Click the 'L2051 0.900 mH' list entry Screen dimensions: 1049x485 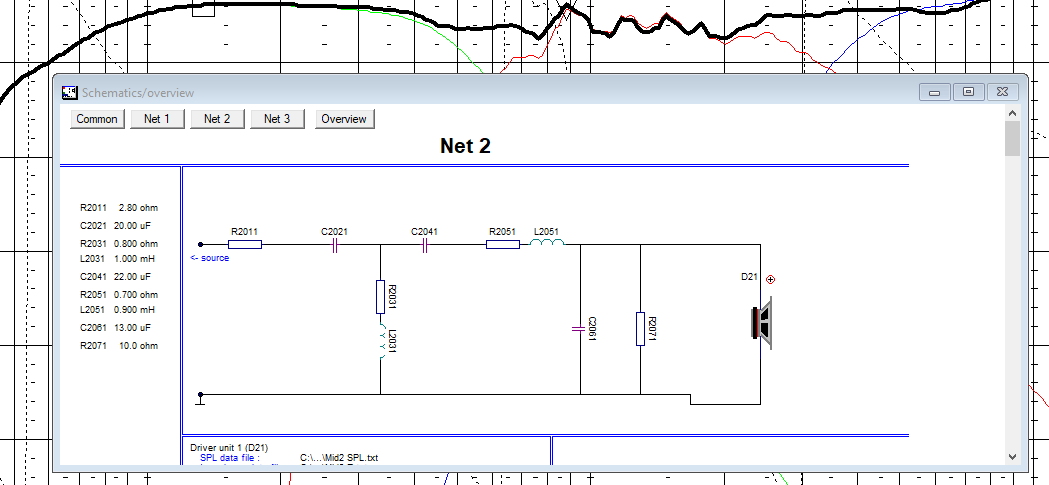[x=118, y=310]
